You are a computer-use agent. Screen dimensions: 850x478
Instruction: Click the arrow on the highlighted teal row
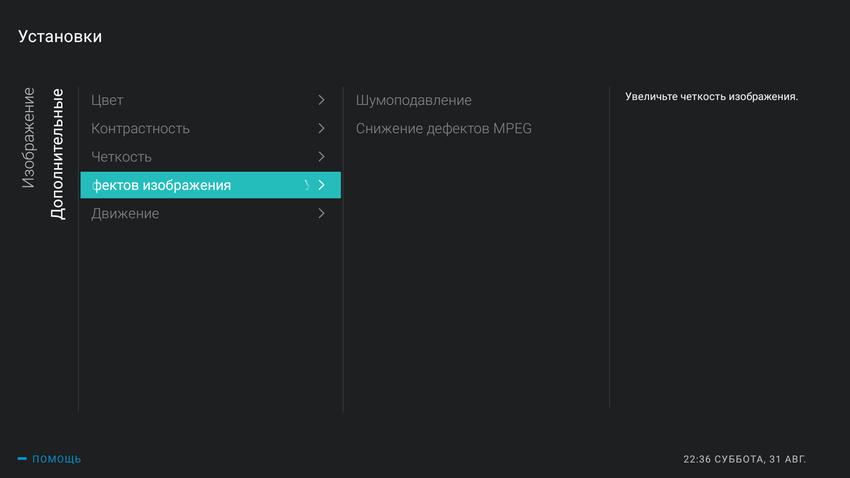pos(321,185)
